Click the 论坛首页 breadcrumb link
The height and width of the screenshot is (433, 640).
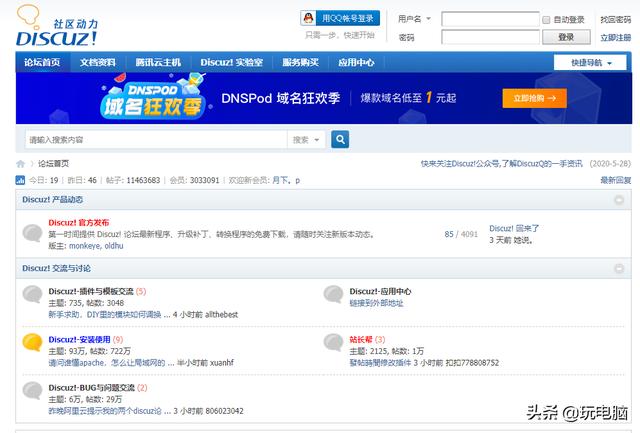coord(53,164)
